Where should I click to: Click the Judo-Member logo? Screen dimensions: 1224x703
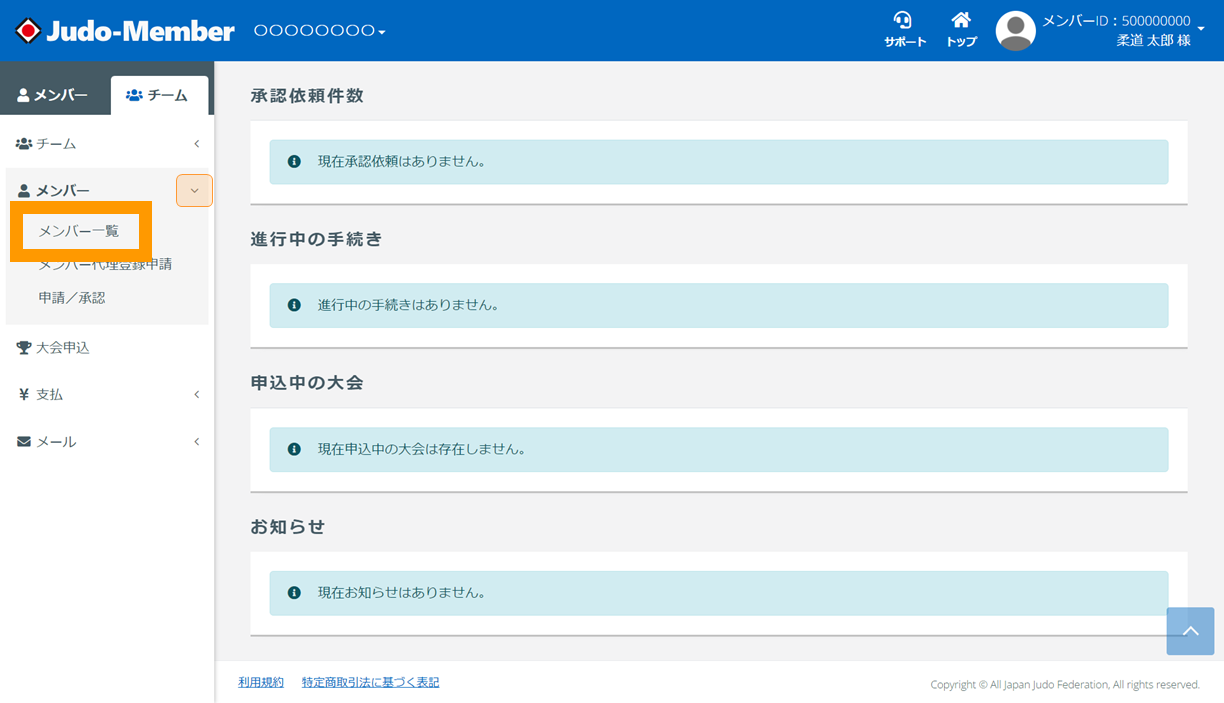click(125, 31)
